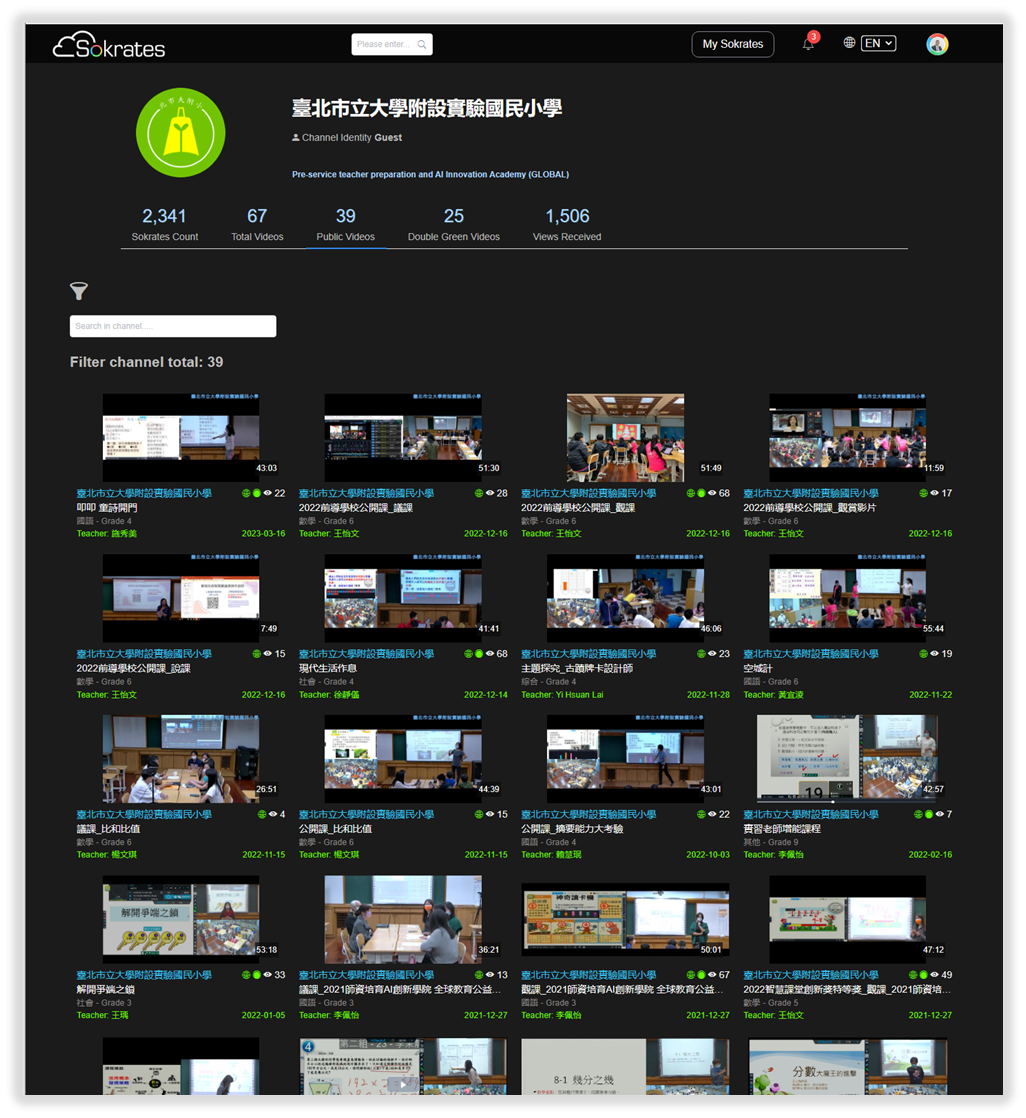Click the green globe icon on the 36:21 video row
This screenshot has width=1026, height=1118.
point(479,975)
